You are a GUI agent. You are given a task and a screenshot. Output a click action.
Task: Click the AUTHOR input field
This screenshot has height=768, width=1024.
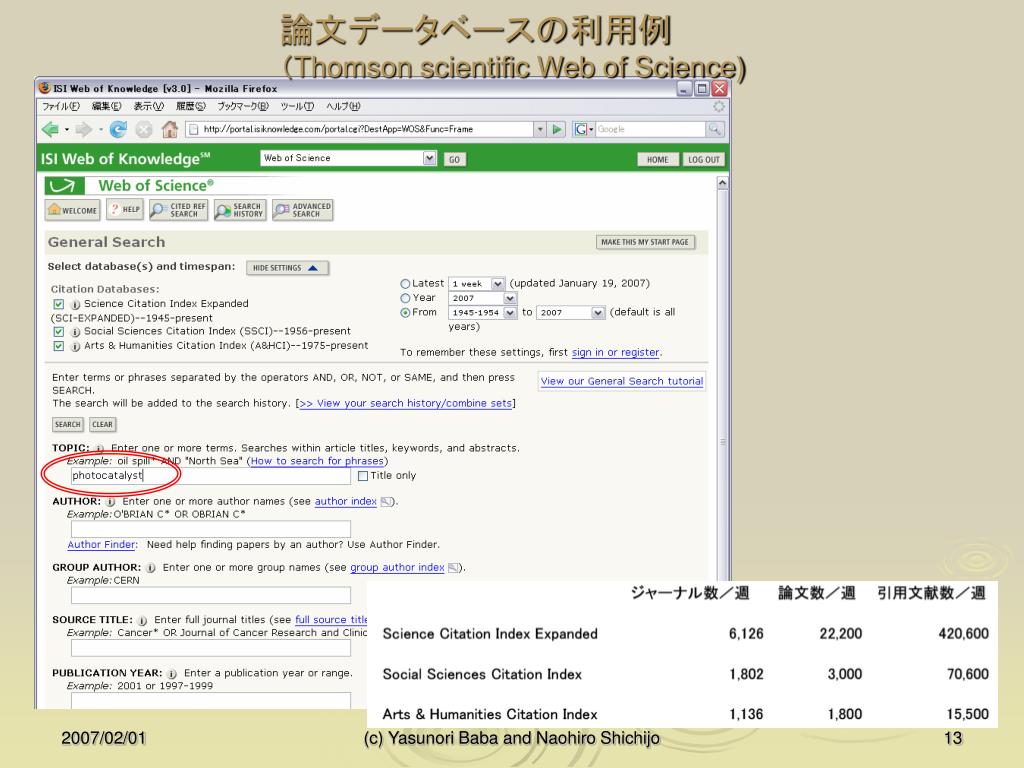(x=211, y=529)
